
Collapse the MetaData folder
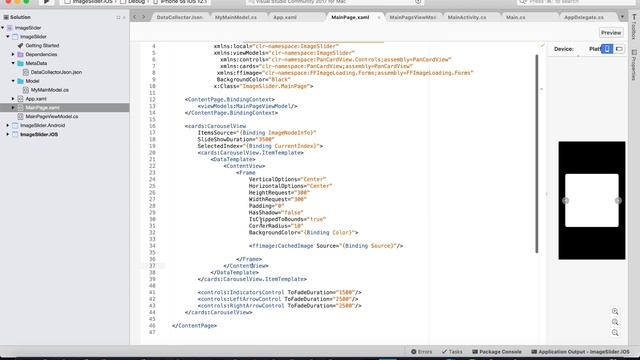(x=13, y=63)
